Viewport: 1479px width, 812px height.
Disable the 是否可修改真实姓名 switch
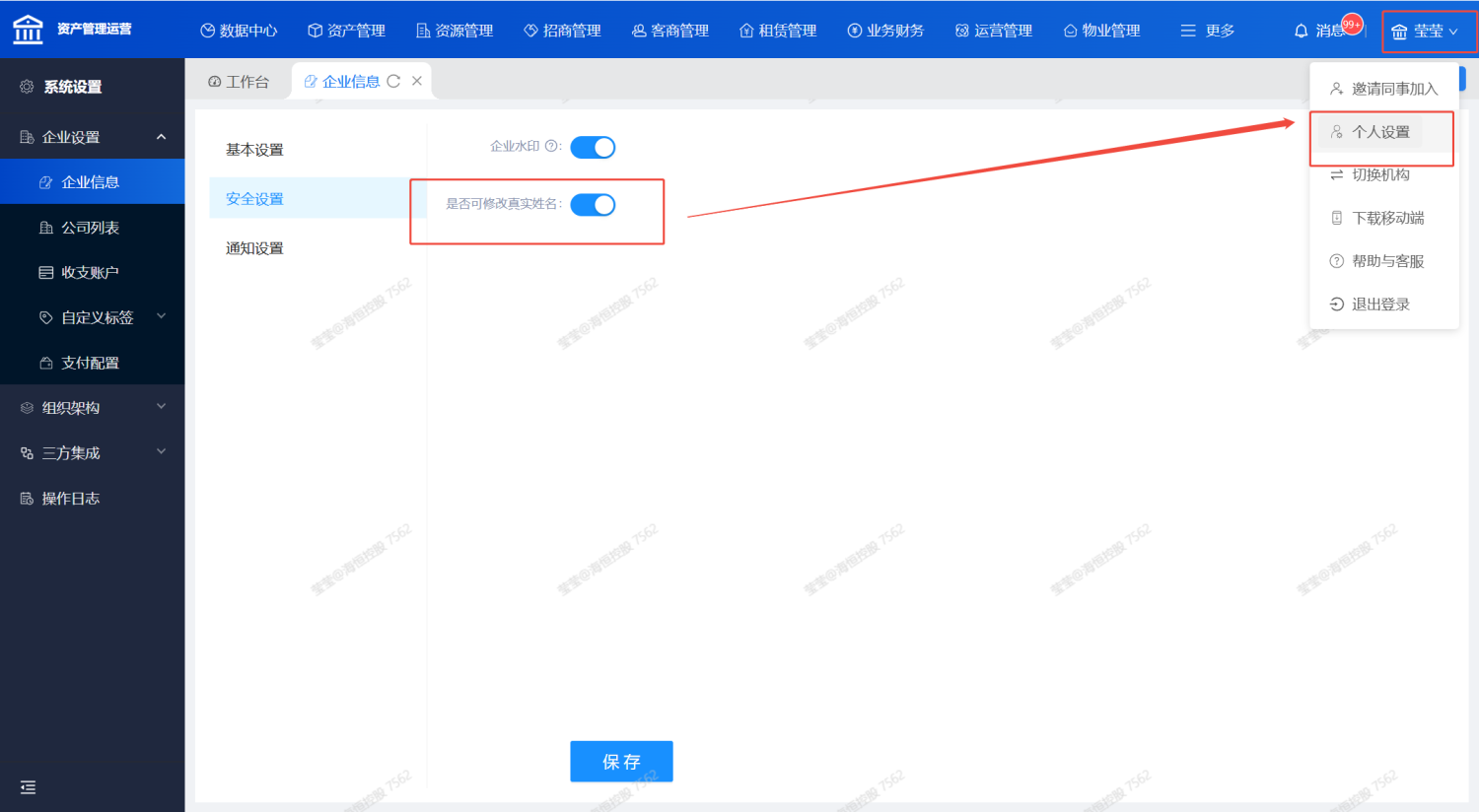(x=593, y=205)
